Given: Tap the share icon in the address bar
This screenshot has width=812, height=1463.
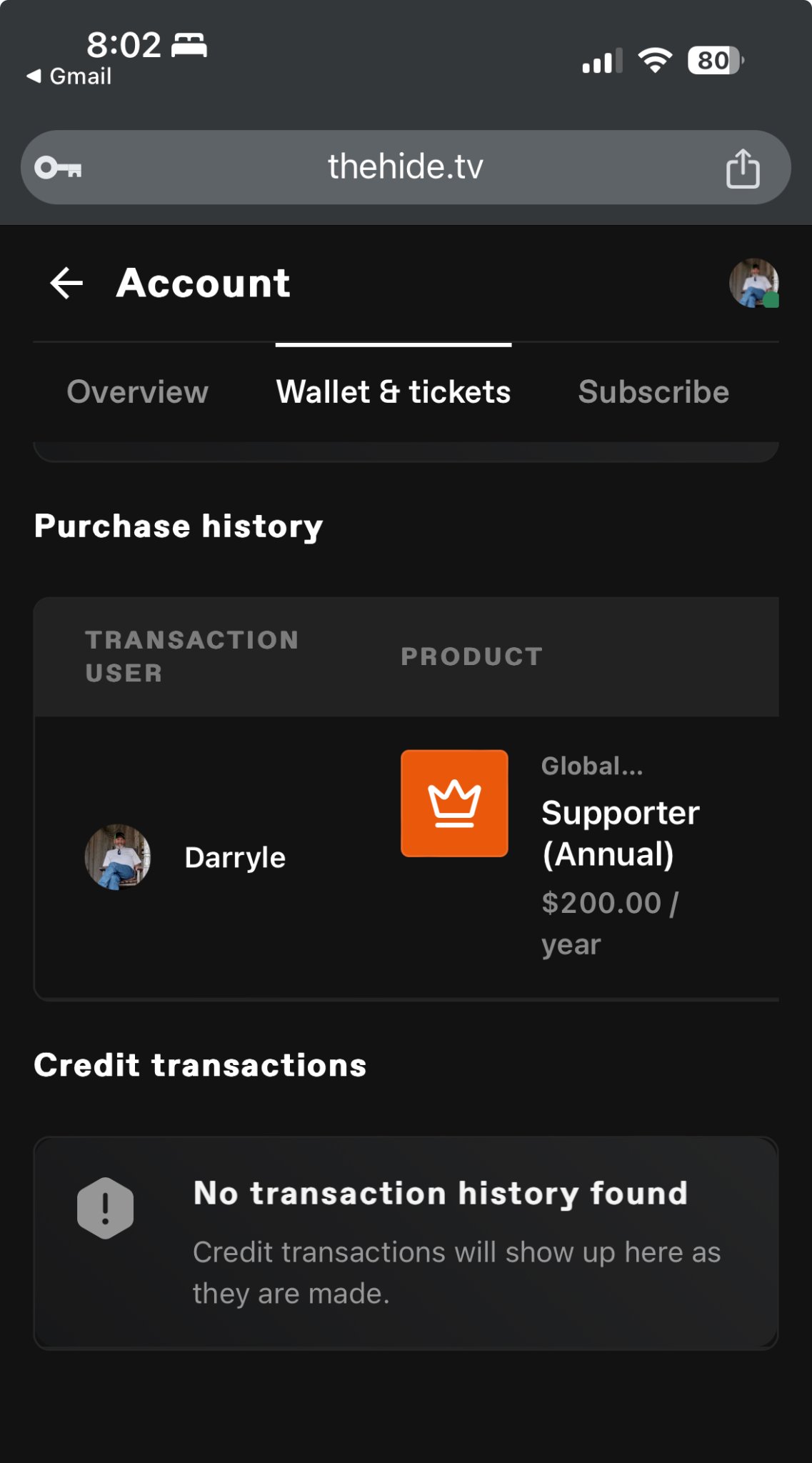Looking at the screenshot, I should coord(743,169).
